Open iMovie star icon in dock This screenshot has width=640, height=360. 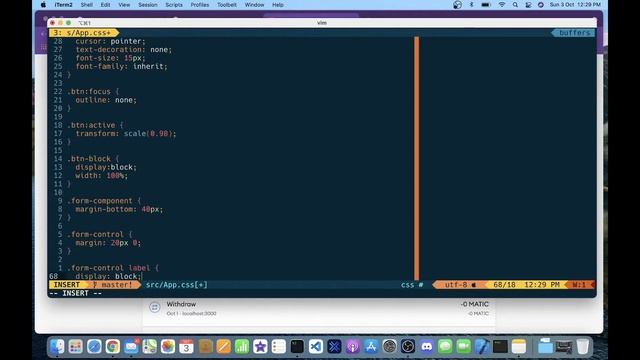click(x=260, y=347)
